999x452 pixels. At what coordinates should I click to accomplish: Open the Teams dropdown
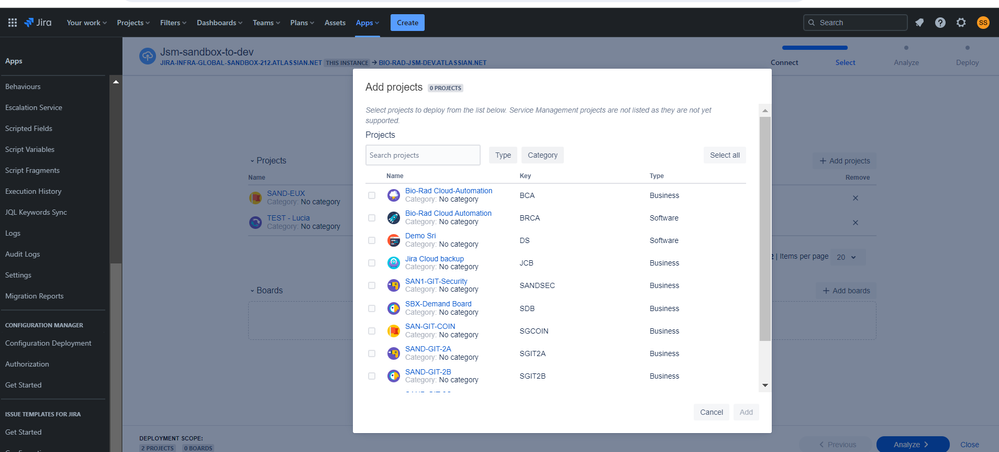pyautogui.click(x=266, y=22)
